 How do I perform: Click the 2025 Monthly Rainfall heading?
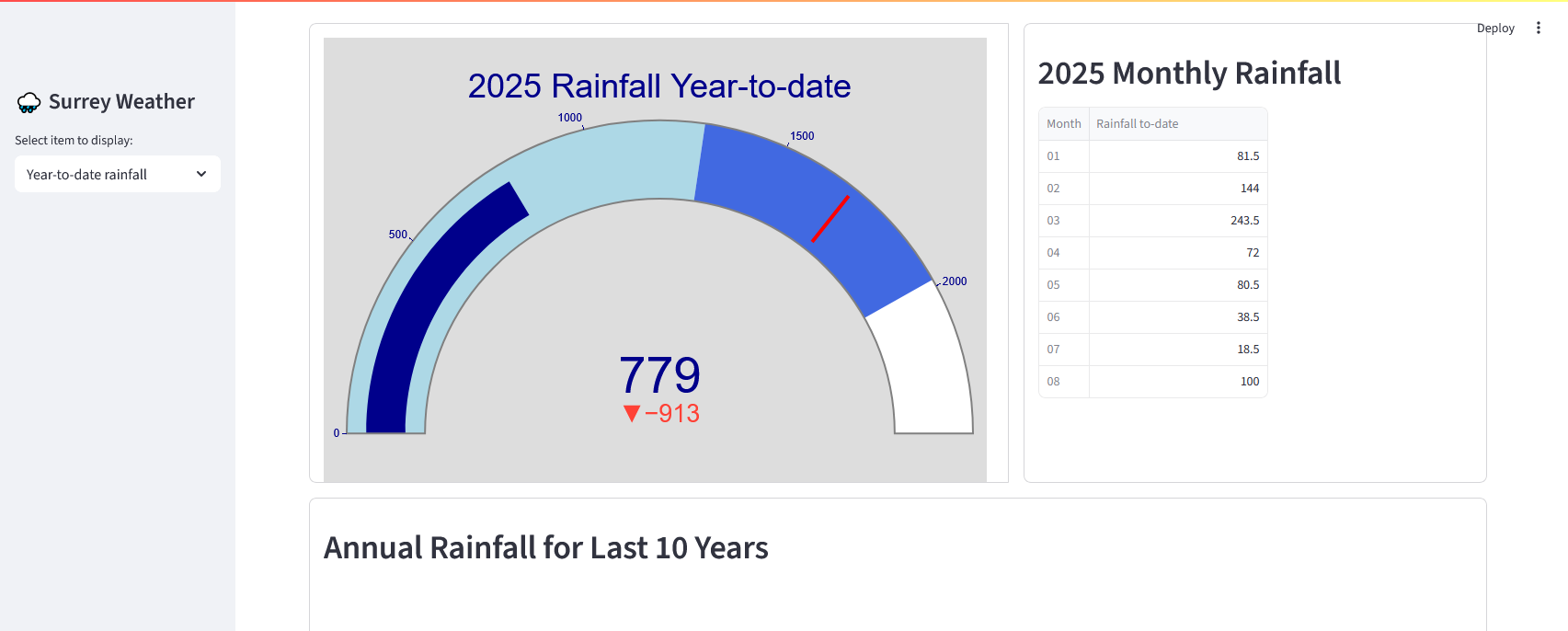pos(1190,73)
